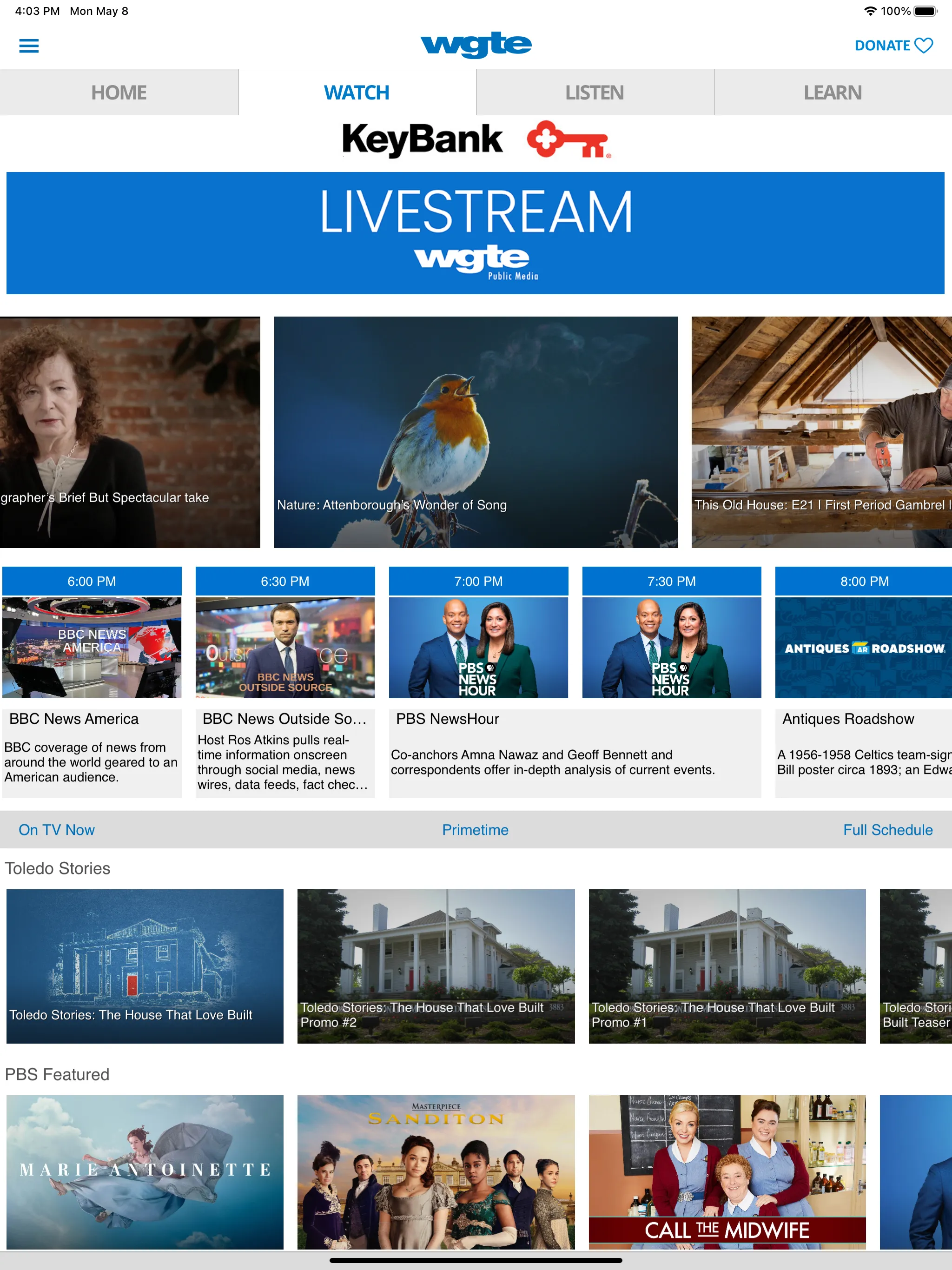The image size is (952, 1270).
Task: Open the Masterpiece Sanditon show card
Action: click(x=436, y=1172)
